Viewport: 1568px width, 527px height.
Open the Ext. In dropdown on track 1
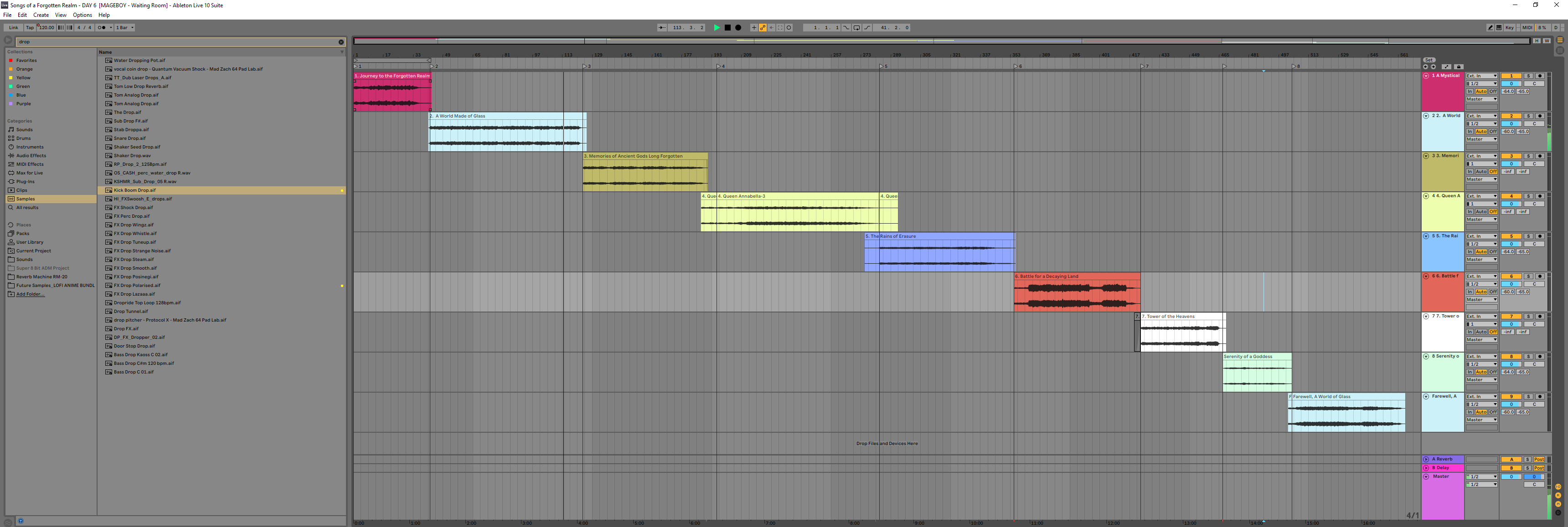(1481, 76)
